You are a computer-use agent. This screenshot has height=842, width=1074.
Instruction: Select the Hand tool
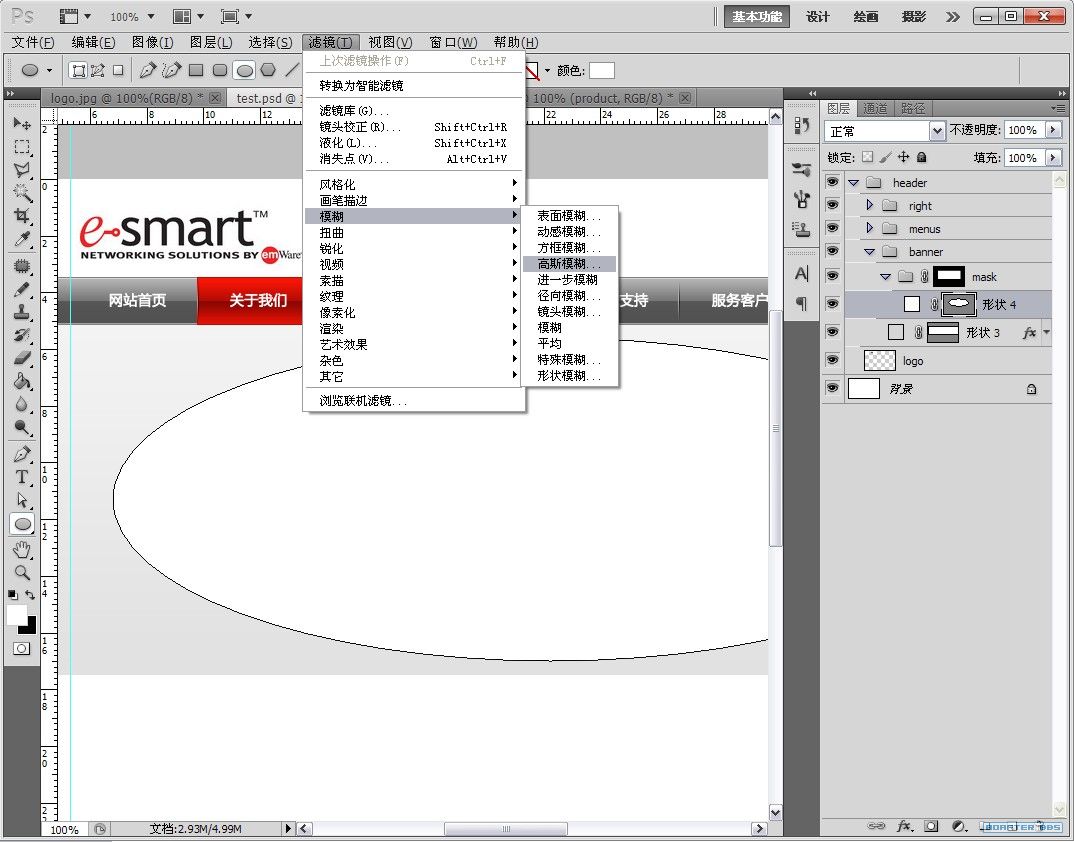22,549
